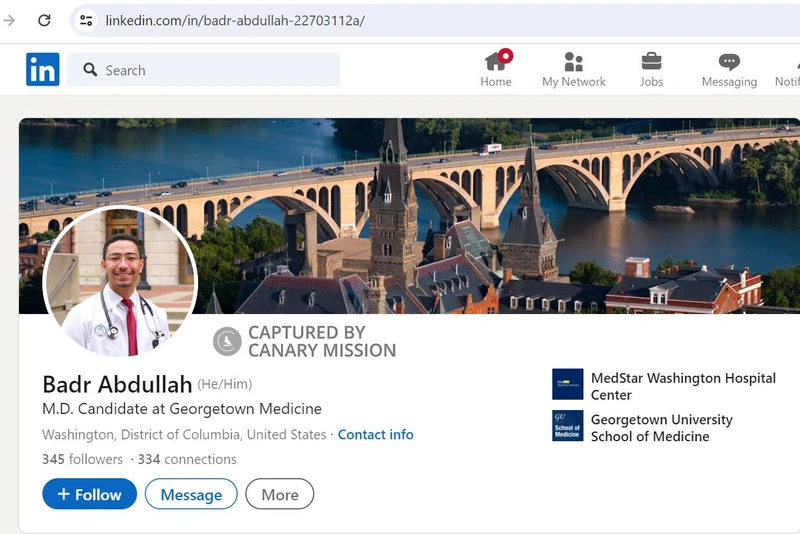Open the site information icon in address bar
This screenshot has width=800, height=534.
pos(86,20)
